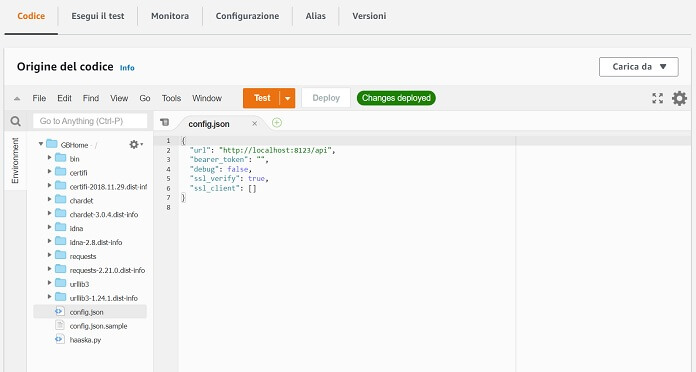
Task: Open the Go menu
Action: click(x=145, y=98)
